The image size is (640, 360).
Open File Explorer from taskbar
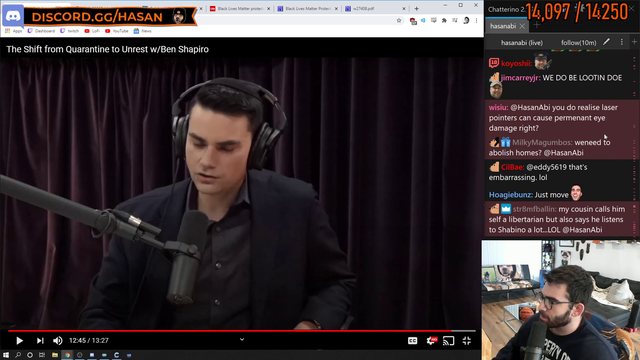pyautogui.click(x=55, y=355)
